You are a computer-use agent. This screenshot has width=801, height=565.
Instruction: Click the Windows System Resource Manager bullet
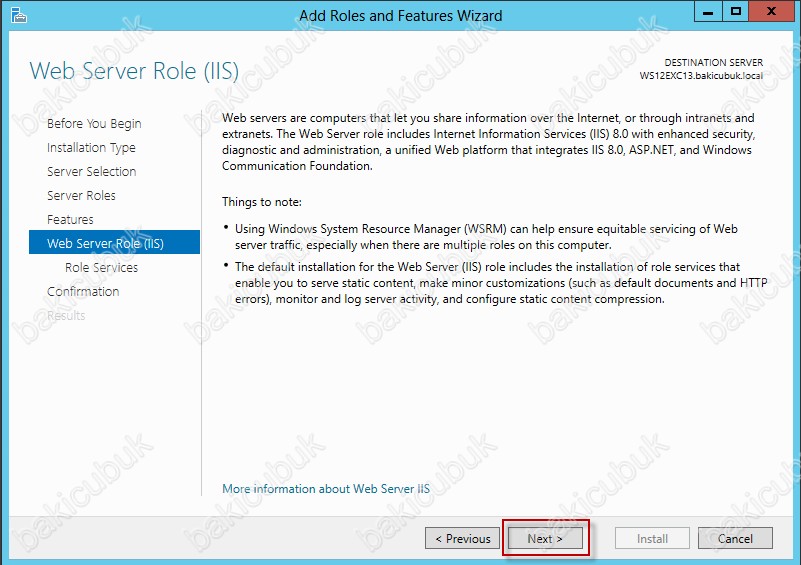(x=486, y=237)
